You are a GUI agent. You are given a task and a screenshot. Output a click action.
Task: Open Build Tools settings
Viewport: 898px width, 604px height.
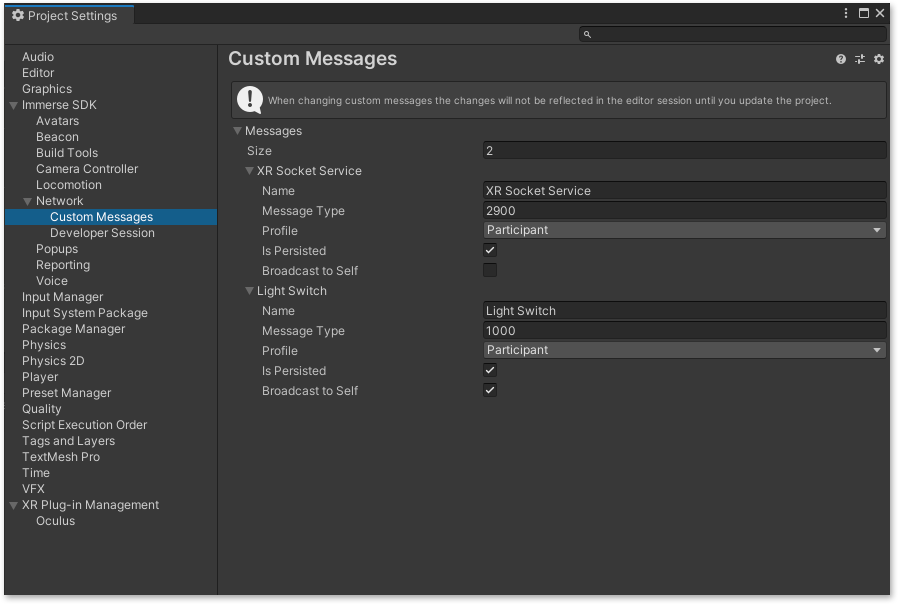pyautogui.click(x=67, y=153)
